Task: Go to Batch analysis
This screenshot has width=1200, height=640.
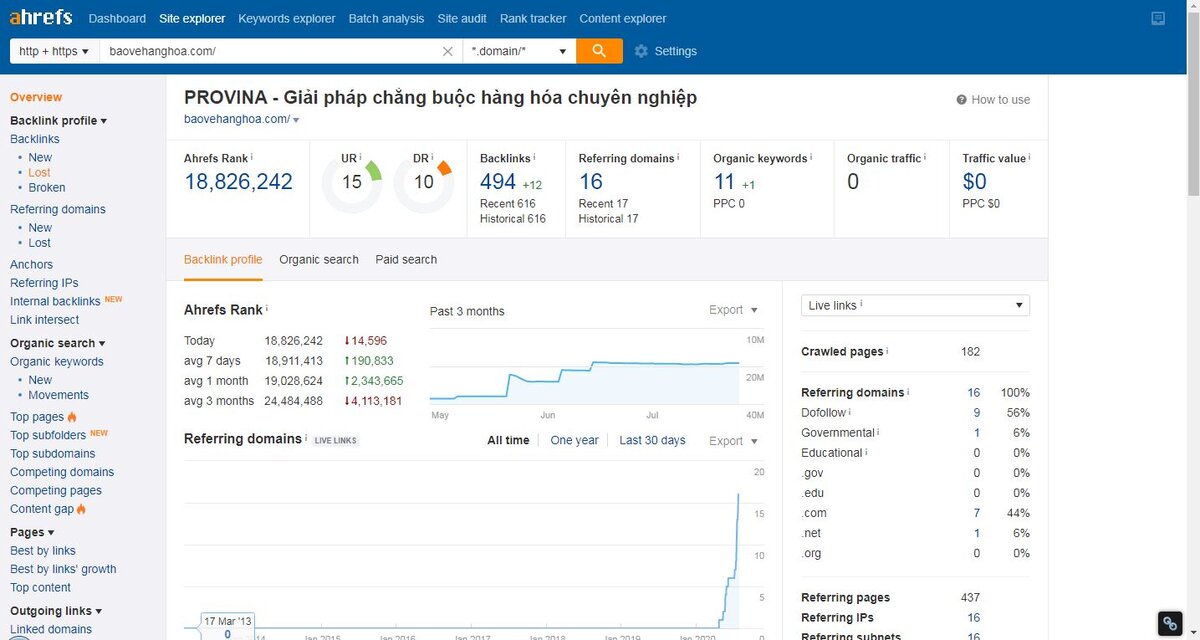Action: [x=386, y=18]
